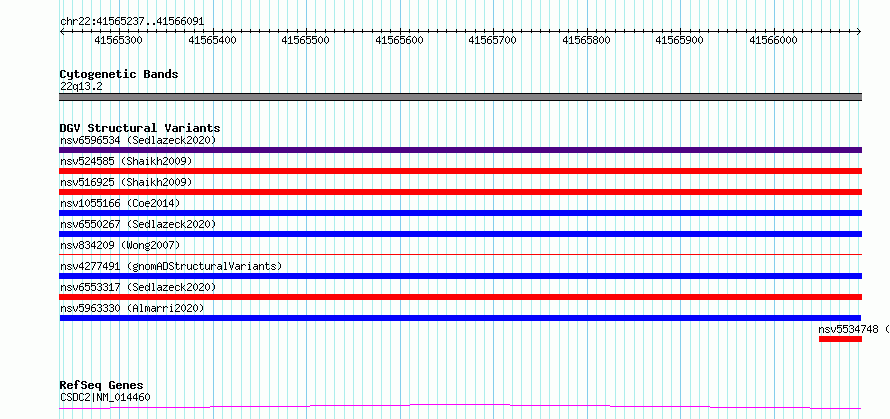The image size is (890, 419).
Task: Click the nsv5534748 variant label
Action: tap(854, 329)
